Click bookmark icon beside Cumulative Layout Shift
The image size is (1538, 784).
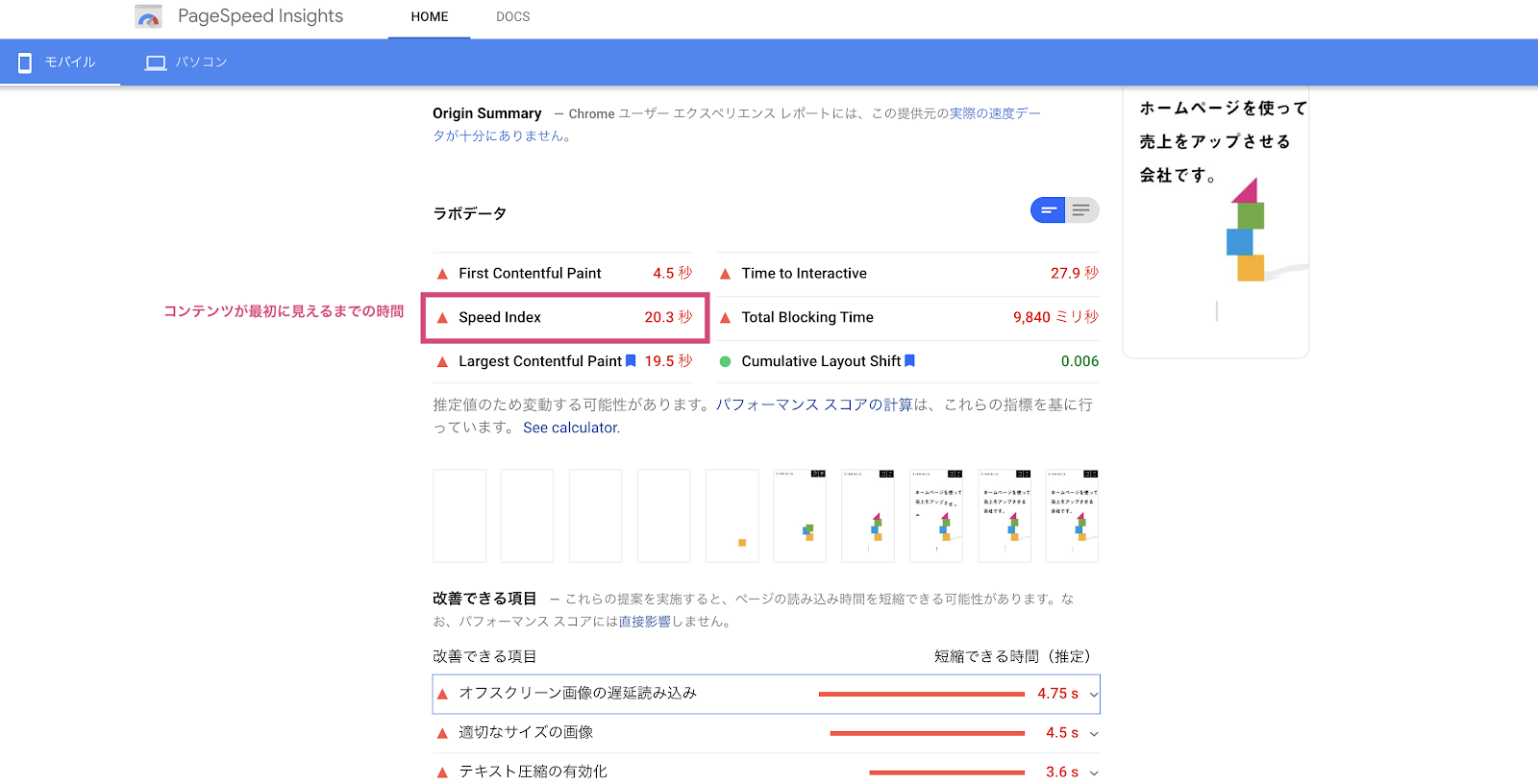[909, 361]
